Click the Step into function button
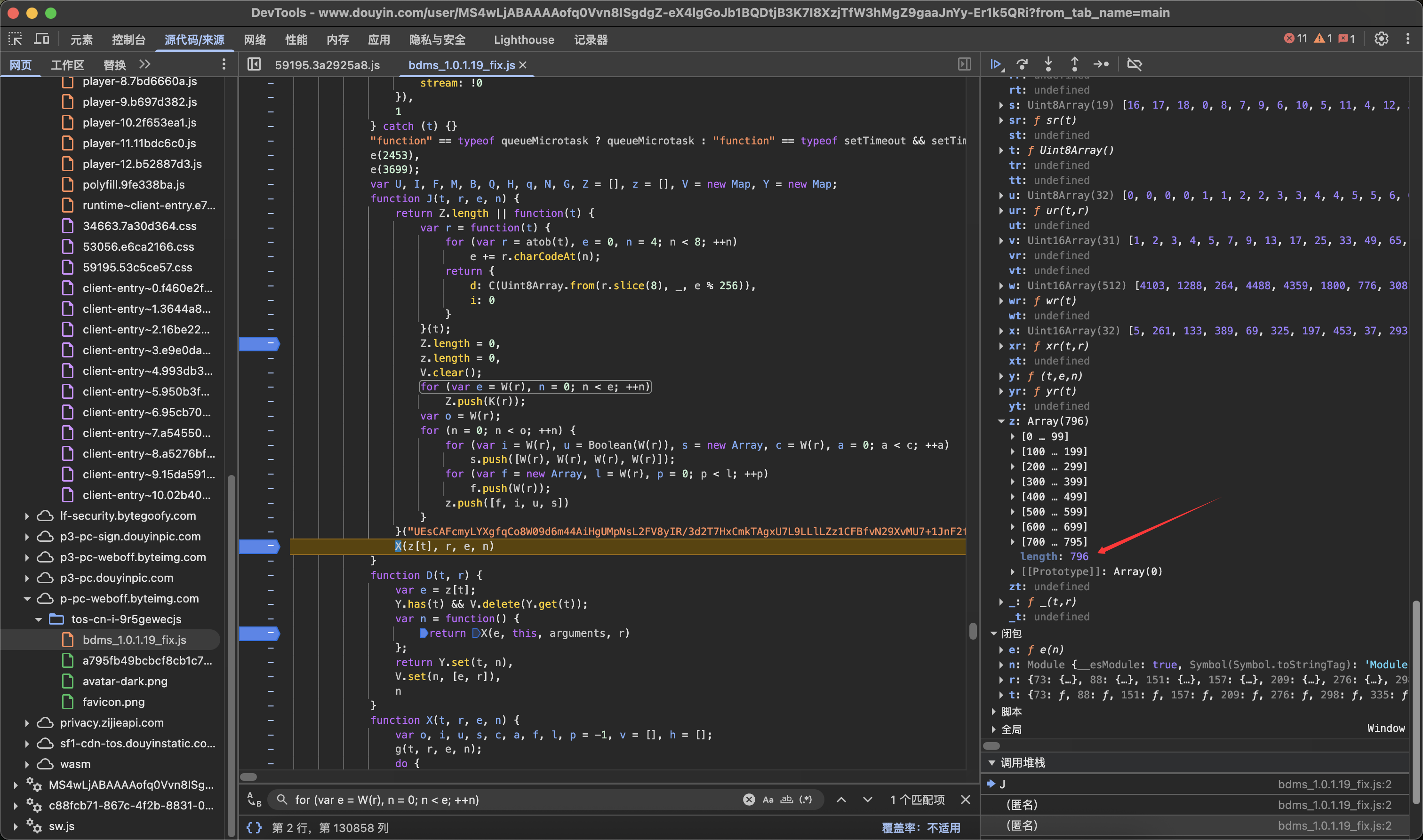 coord(1048,64)
